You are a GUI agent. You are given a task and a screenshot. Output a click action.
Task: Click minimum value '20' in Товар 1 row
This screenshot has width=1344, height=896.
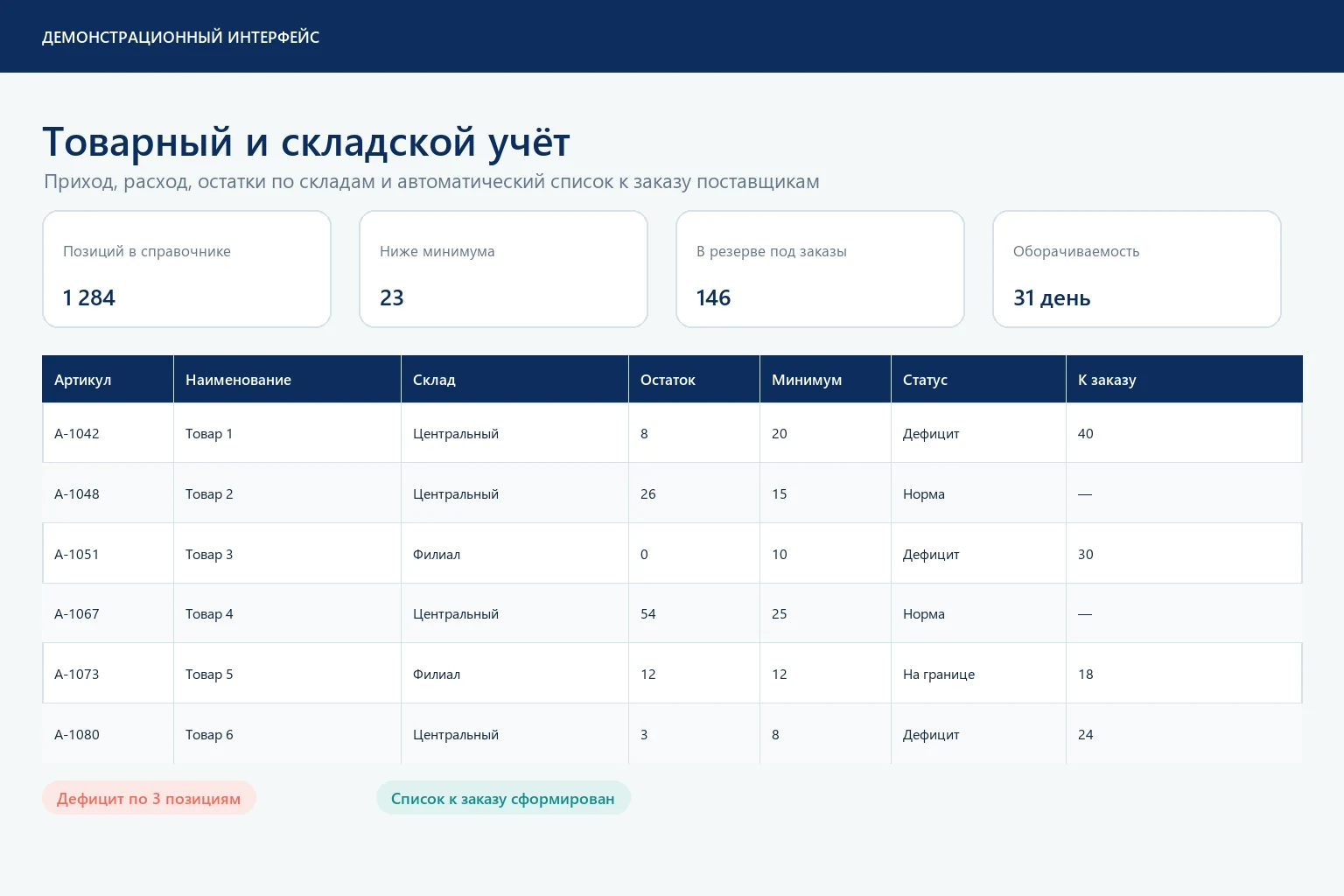[780, 433]
